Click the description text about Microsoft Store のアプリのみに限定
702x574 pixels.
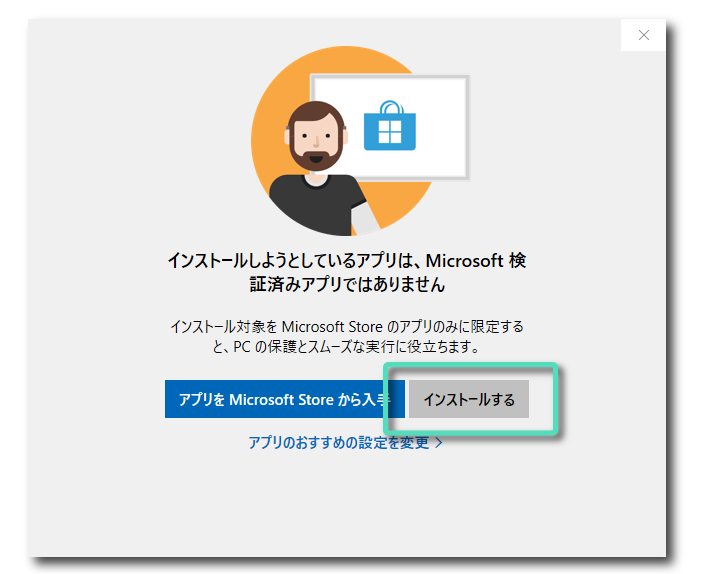tap(347, 336)
